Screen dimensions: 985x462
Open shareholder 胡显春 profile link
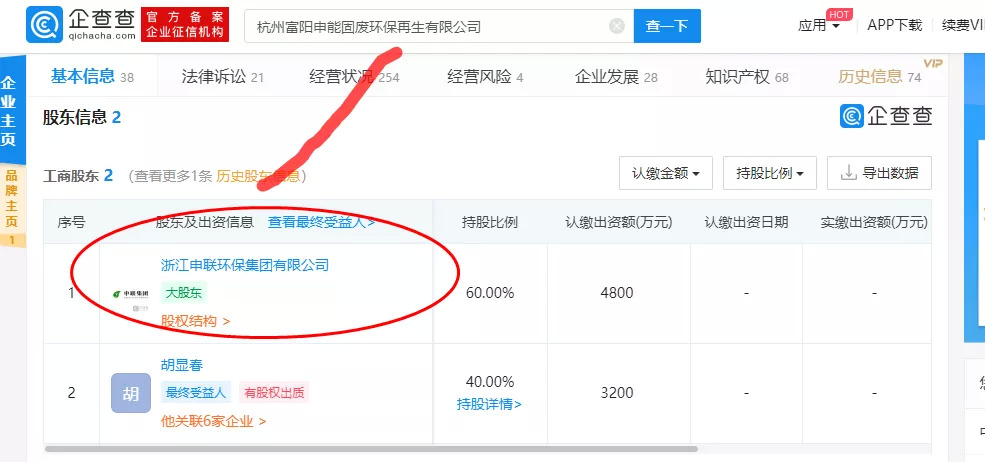coord(182,365)
